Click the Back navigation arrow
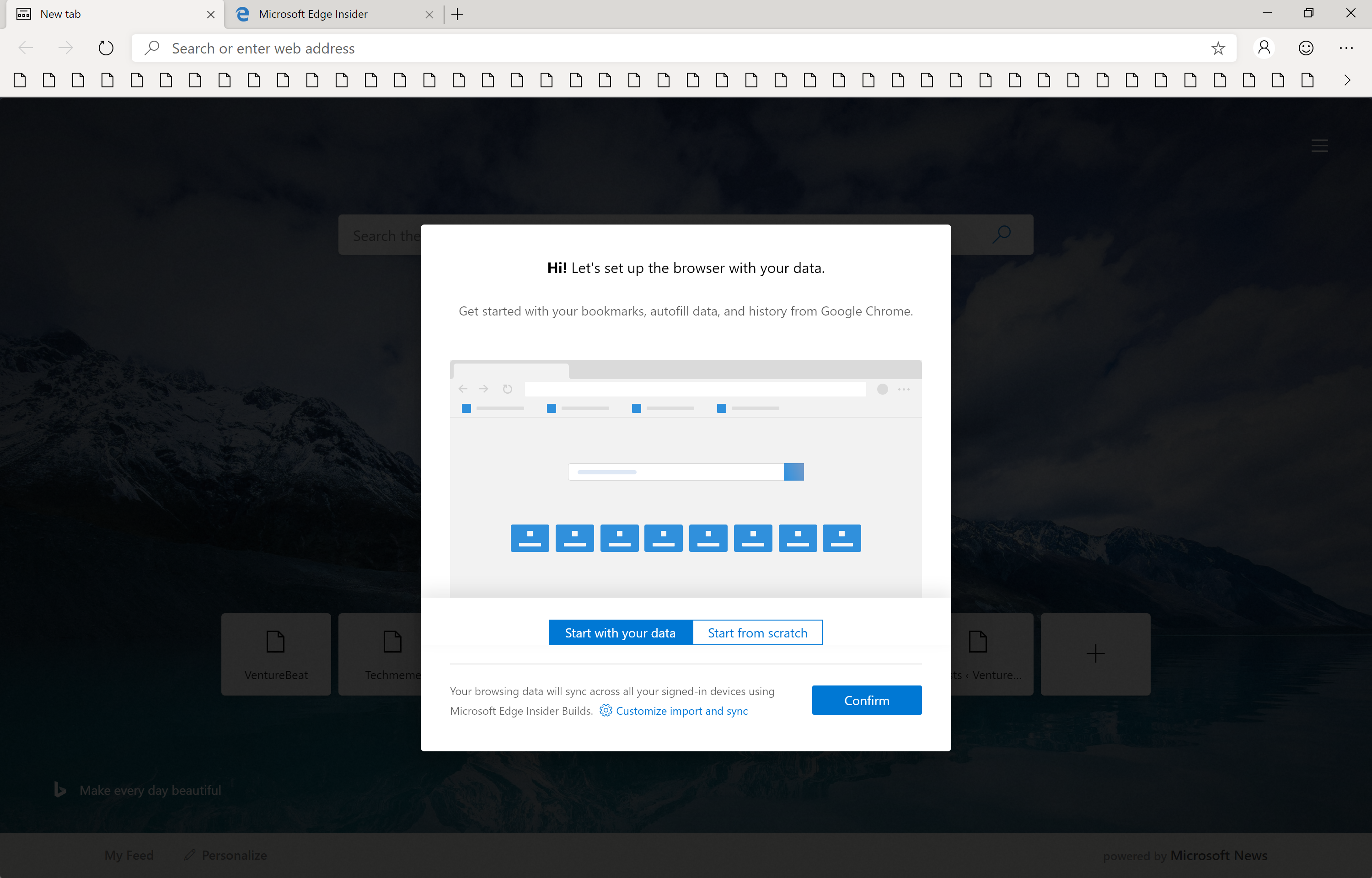This screenshot has height=878, width=1372. [26, 48]
